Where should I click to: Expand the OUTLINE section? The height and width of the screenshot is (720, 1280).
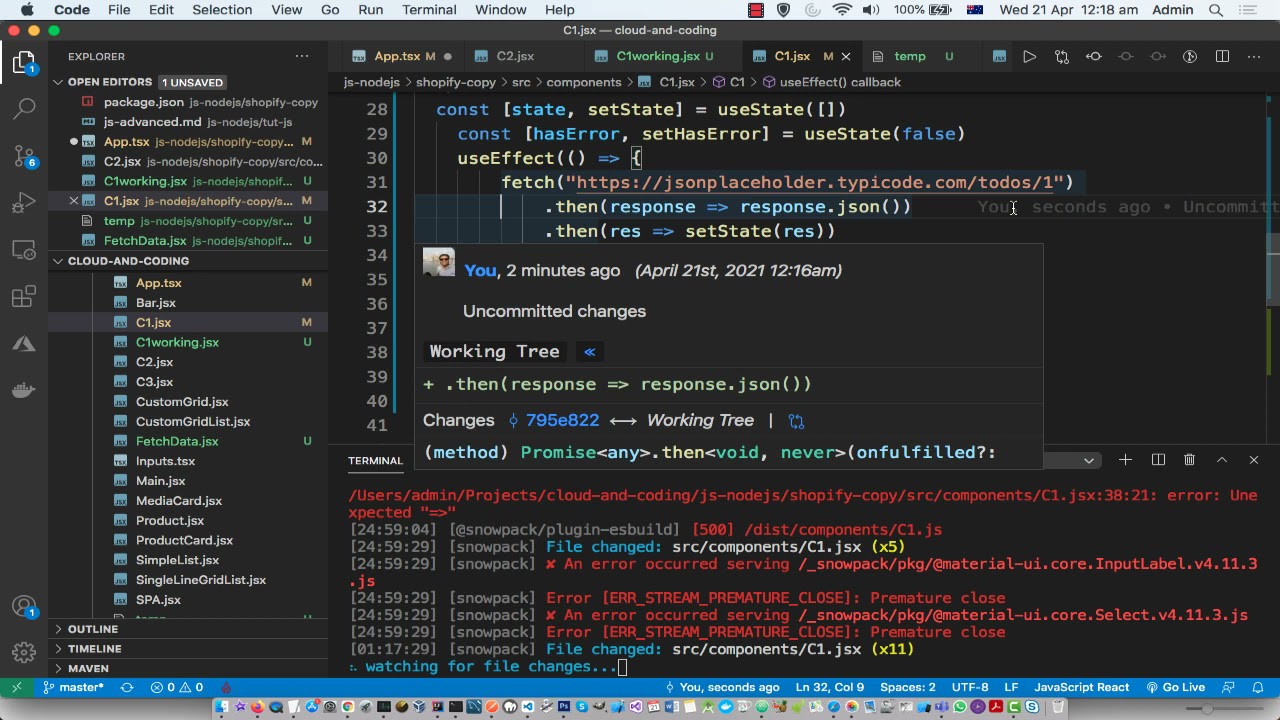pyautogui.click(x=93, y=629)
